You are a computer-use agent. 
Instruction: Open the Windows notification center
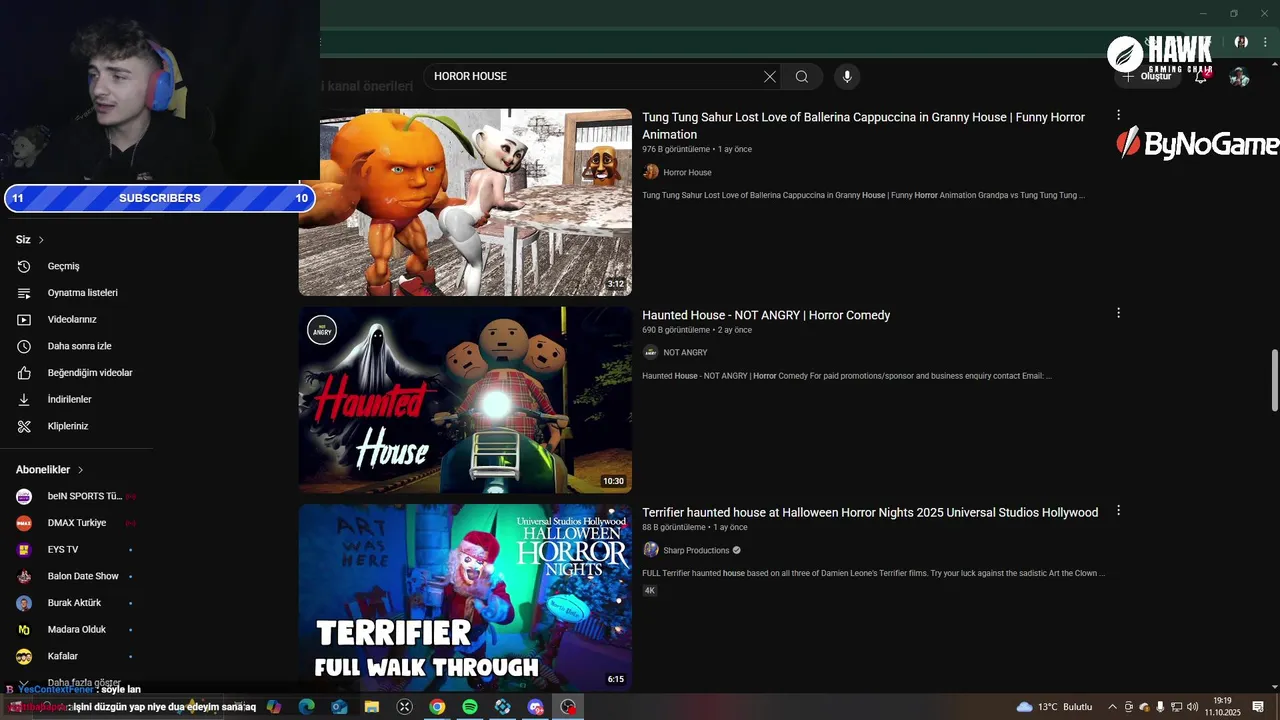(1258, 707)
